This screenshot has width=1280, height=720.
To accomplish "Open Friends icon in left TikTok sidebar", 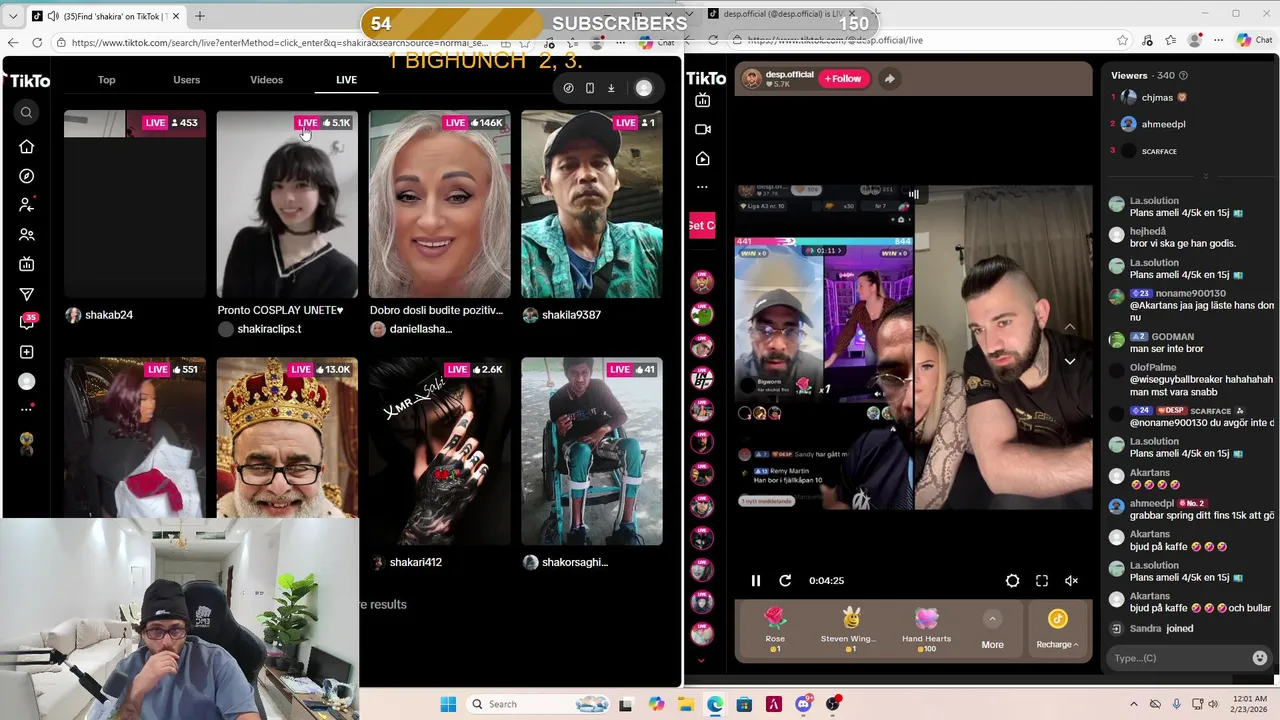I will [27, 235].
